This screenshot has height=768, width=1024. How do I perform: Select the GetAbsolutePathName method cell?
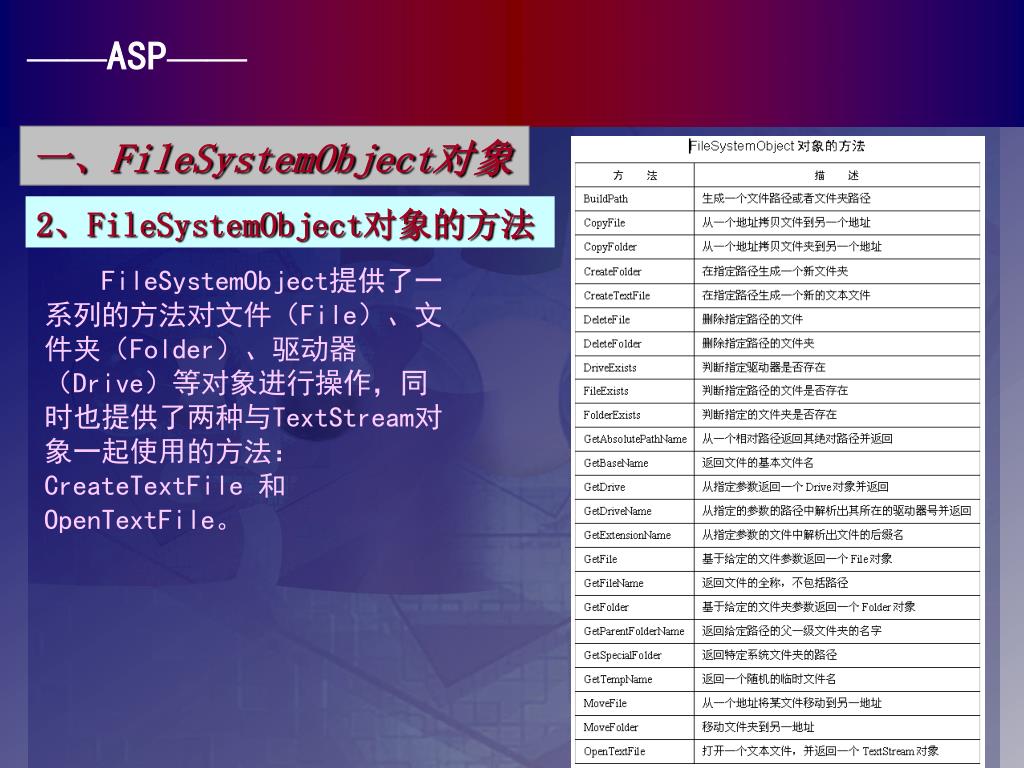pos(635,439)
